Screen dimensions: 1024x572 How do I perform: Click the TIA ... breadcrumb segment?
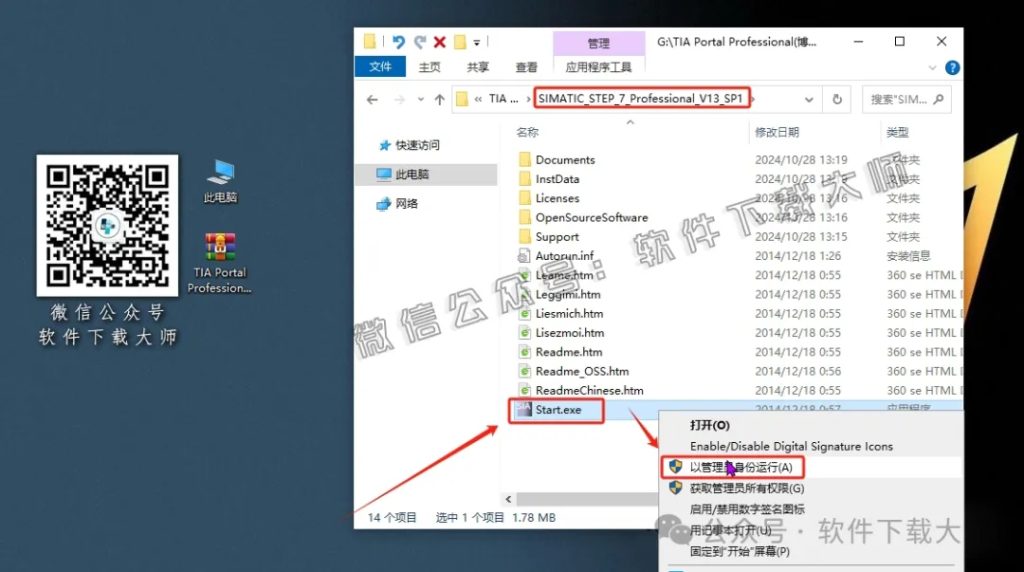pos(504,99)
